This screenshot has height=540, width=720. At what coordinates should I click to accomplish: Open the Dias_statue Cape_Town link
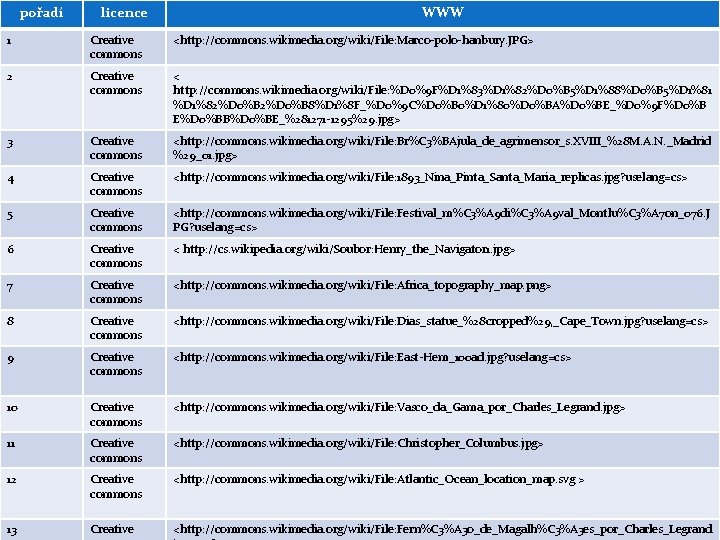coord(441,321)
